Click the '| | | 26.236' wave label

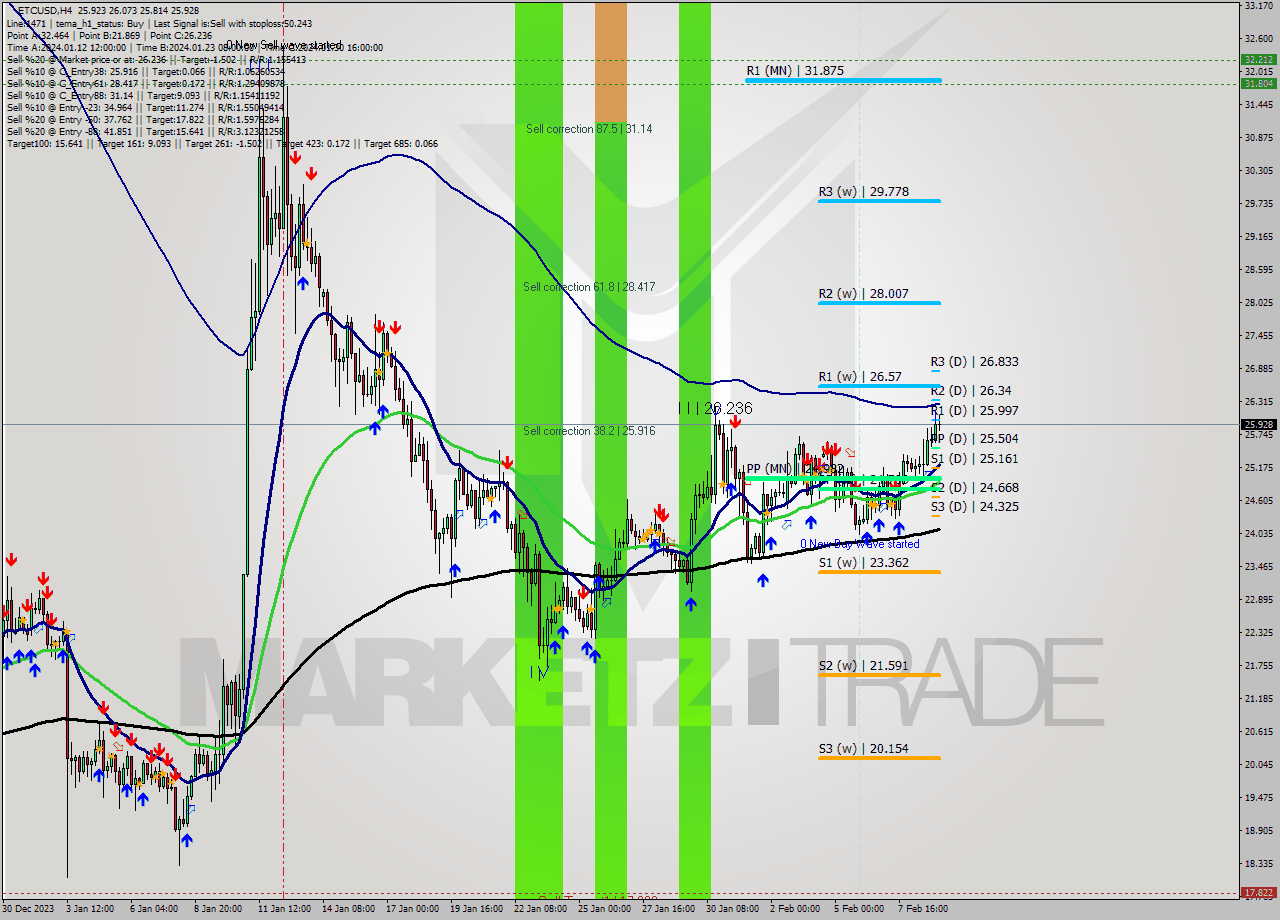[715, 408]
